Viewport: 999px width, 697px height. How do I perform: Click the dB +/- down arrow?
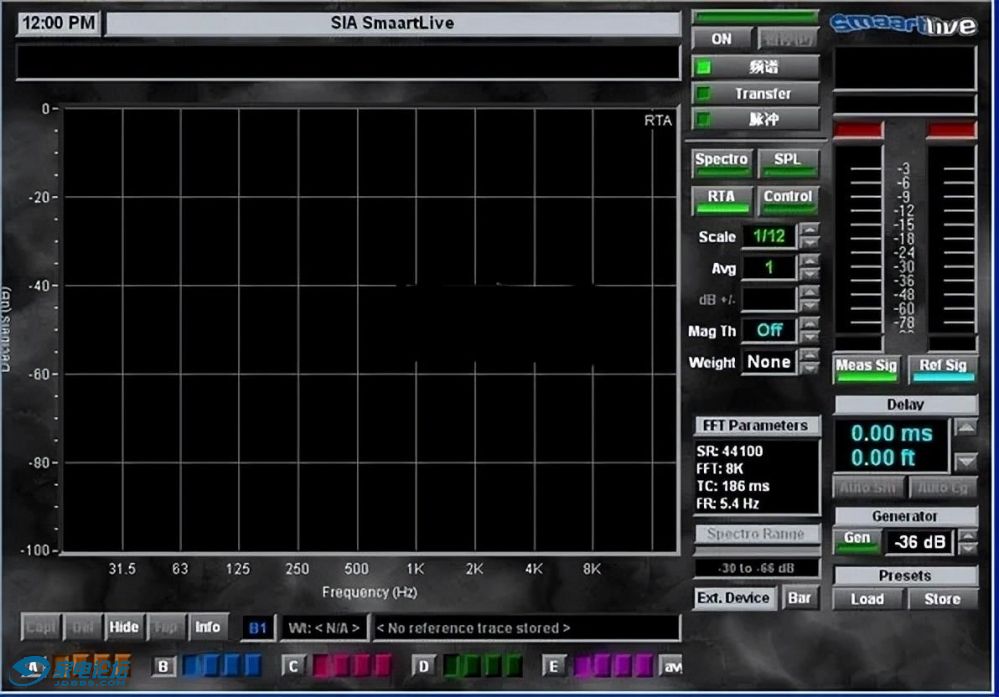pyautogui.click(x=809, y=305)
